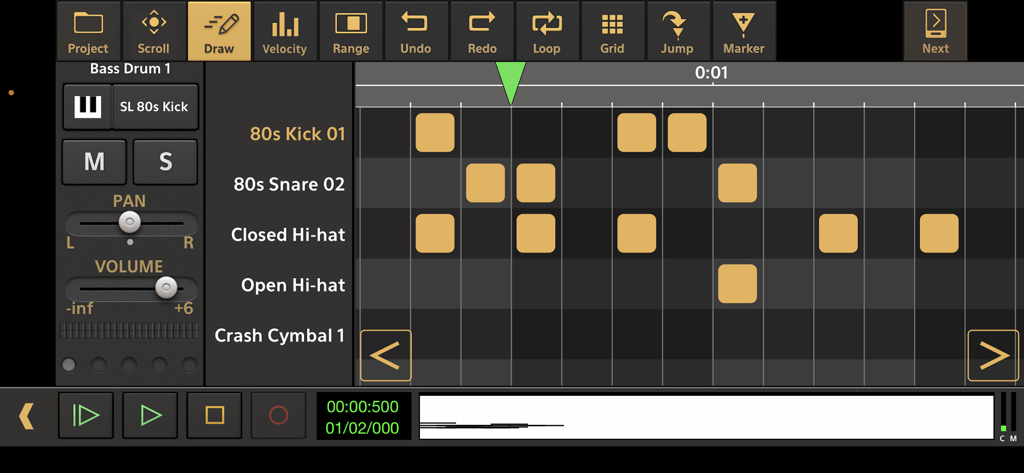1024x473 pixels.
Task: Solo the Bass Drum 1 track
Action: pyautogui.click(x=165, y=162)
